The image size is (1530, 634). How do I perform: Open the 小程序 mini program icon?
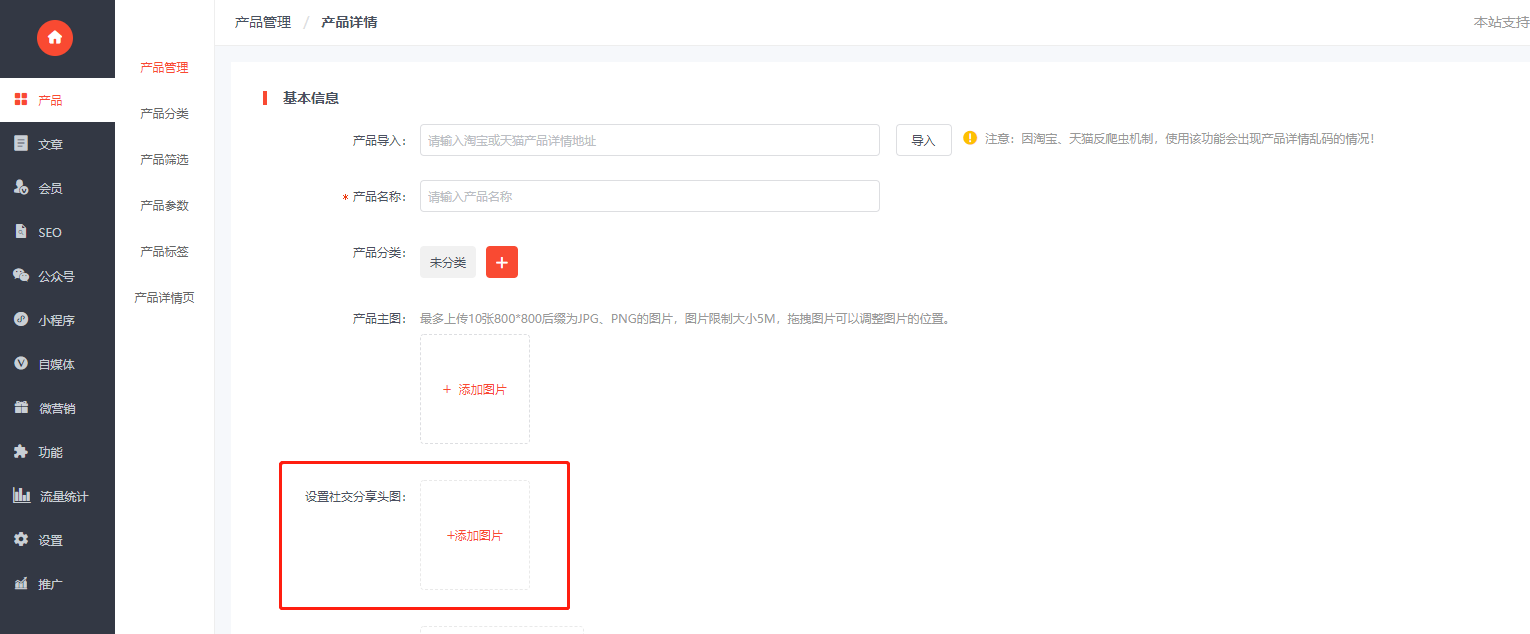tap(21, 319)
